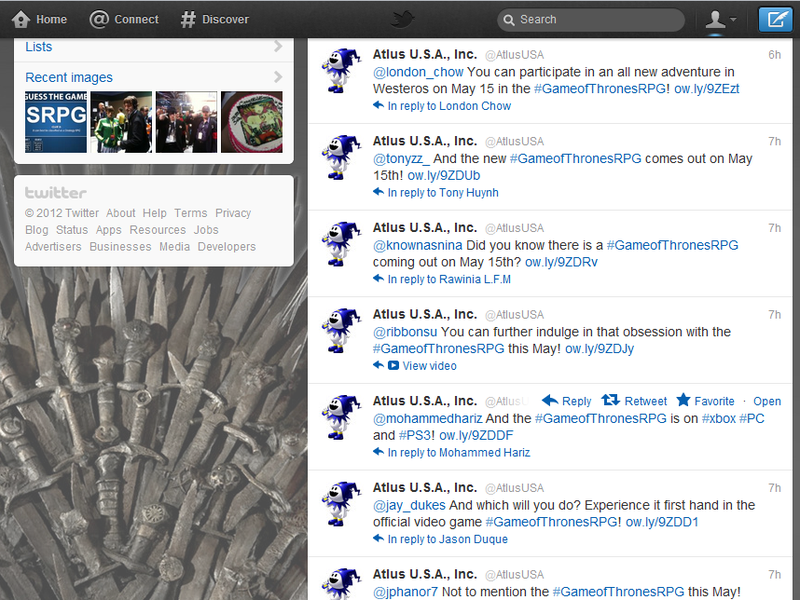The width and height of the screenshot is (800, 600).
Task: Open the @jay_dukes mention link
Action: [409, 506]
